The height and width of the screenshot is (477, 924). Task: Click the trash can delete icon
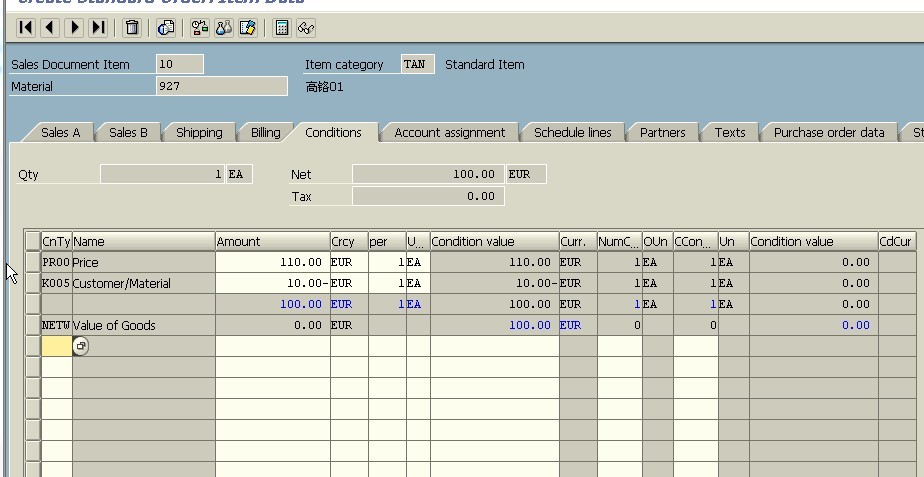point(132,28)
